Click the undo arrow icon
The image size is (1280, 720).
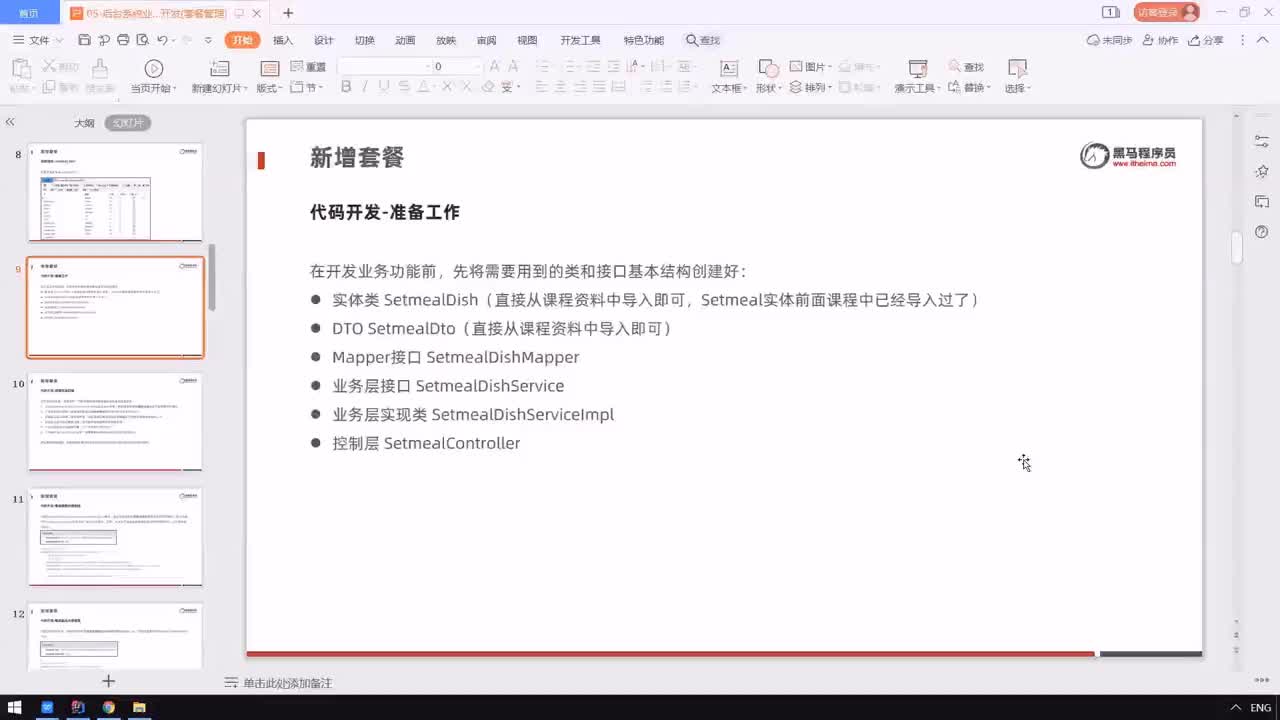[x=163, y=40]
